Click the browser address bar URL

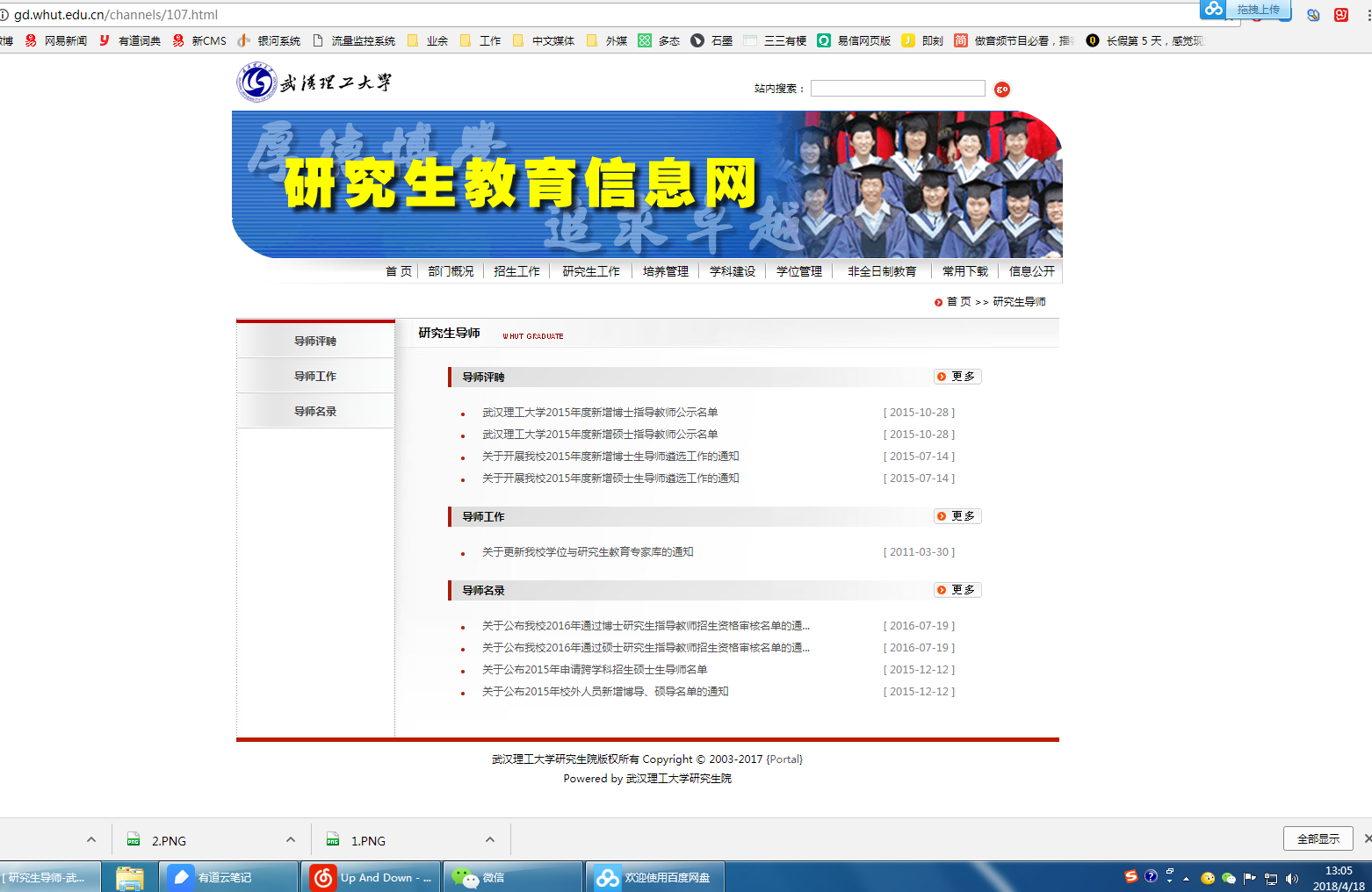116,15
